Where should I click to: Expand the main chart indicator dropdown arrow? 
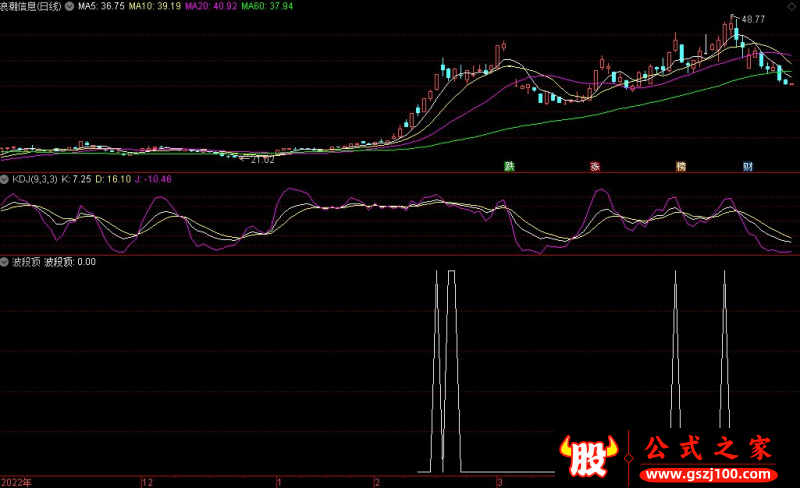68,6
